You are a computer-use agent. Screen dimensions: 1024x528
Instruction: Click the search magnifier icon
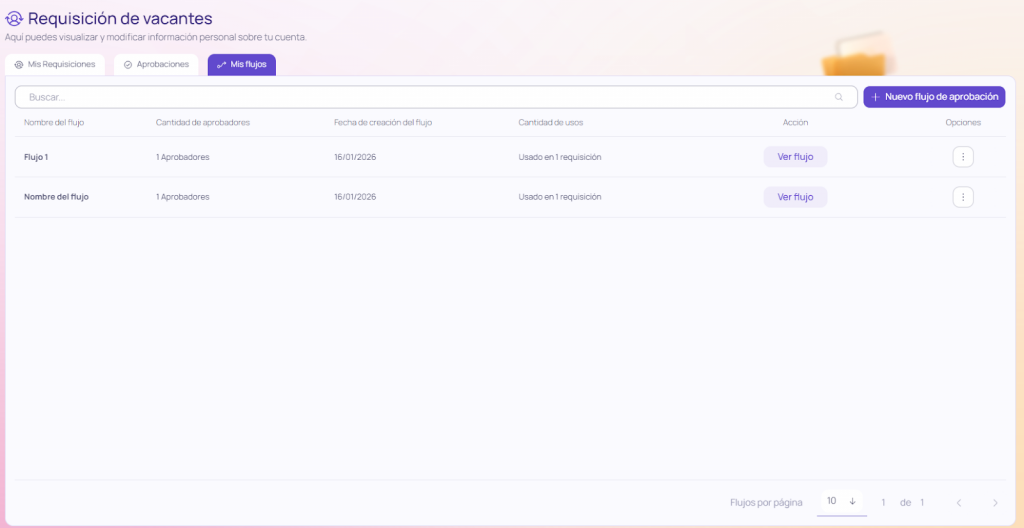click(839, 97)
